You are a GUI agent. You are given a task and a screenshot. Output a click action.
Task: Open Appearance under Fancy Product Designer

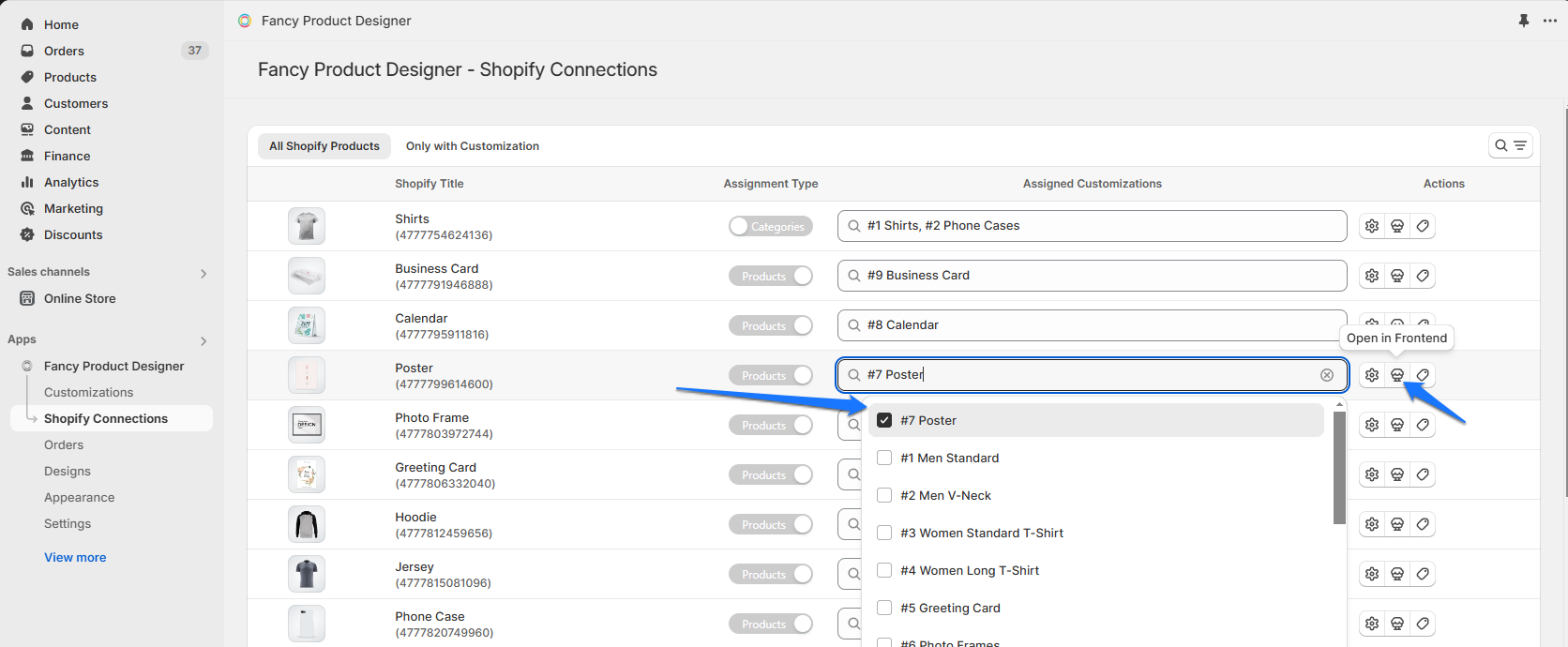[x=80, y=497]
